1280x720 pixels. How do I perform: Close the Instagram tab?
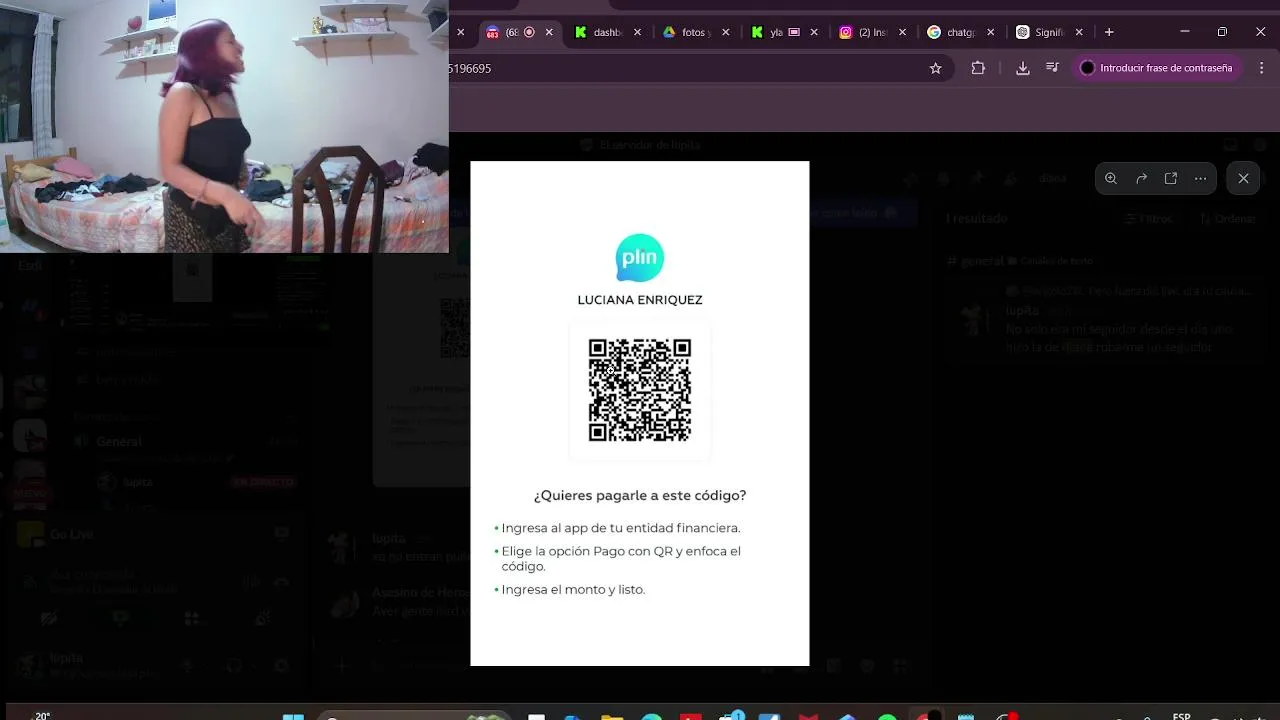[x=902, y=32]
